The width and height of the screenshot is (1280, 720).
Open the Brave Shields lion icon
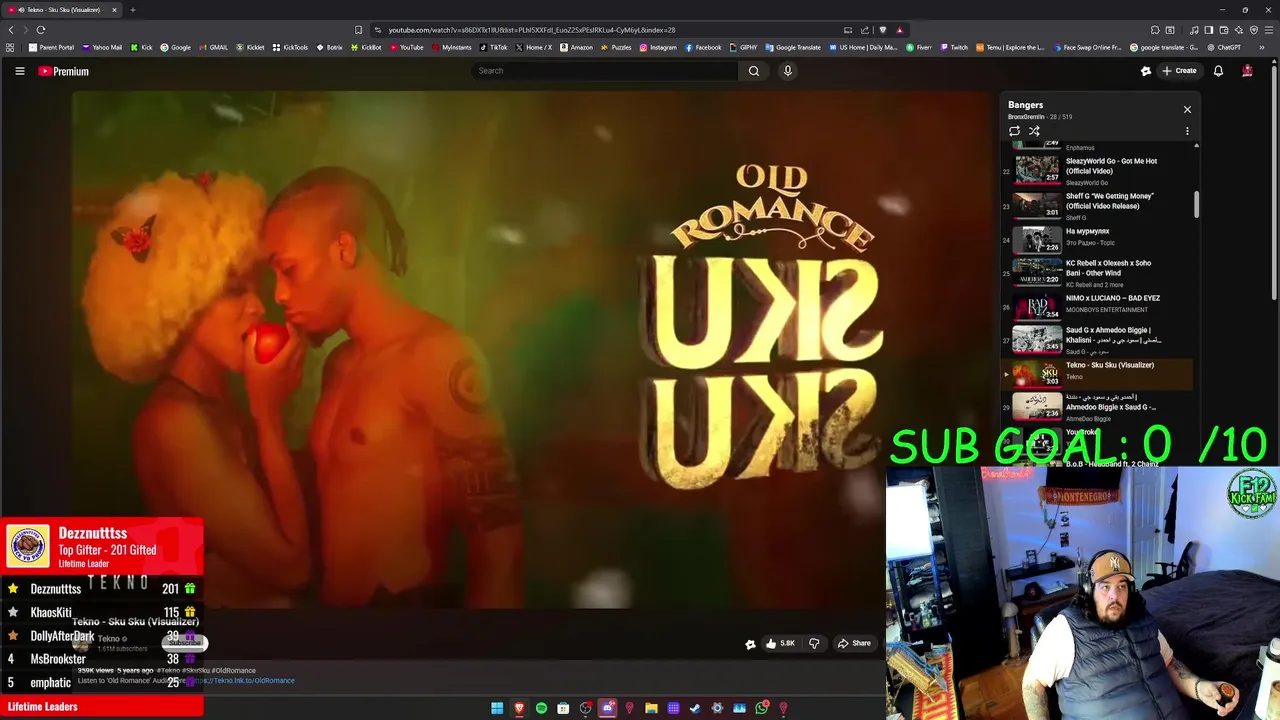(882, 30)
